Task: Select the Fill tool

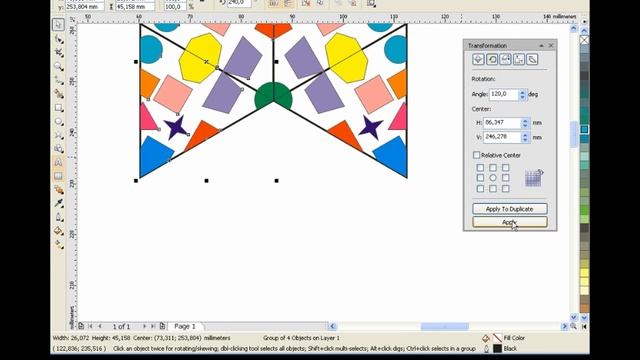Action: [x=59, y=231]
